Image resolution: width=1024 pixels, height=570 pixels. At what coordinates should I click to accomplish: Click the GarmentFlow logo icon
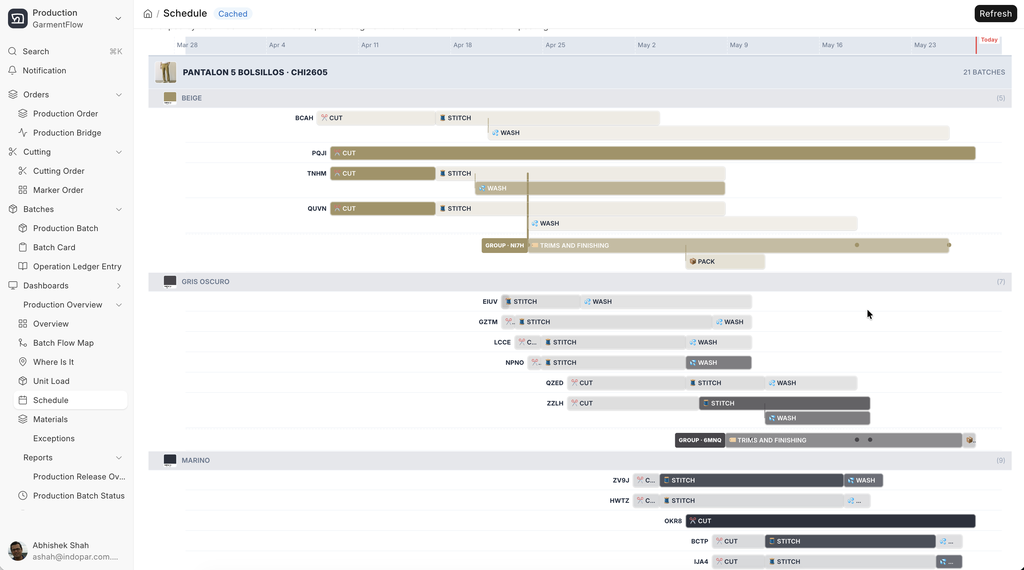coord(18,18)
